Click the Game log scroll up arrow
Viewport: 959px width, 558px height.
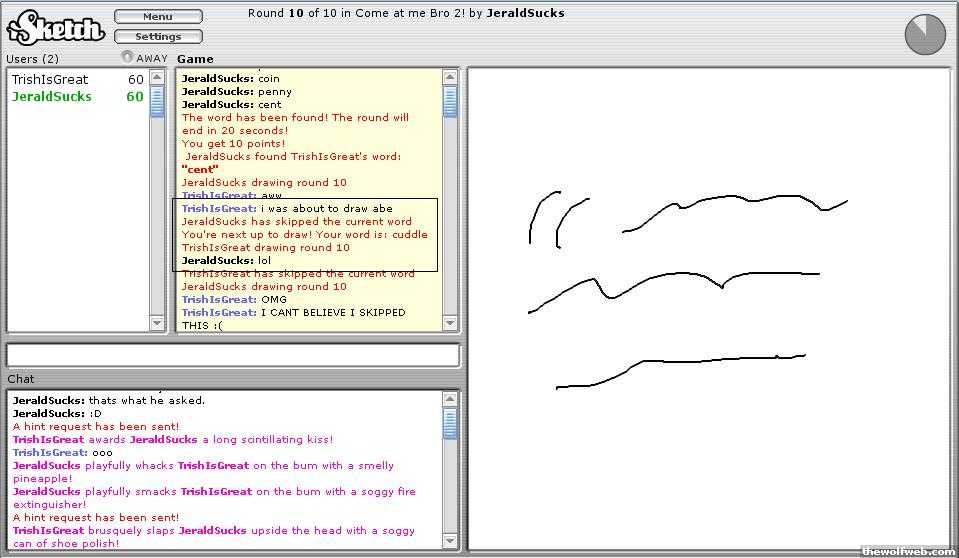(x=450, y=77)
